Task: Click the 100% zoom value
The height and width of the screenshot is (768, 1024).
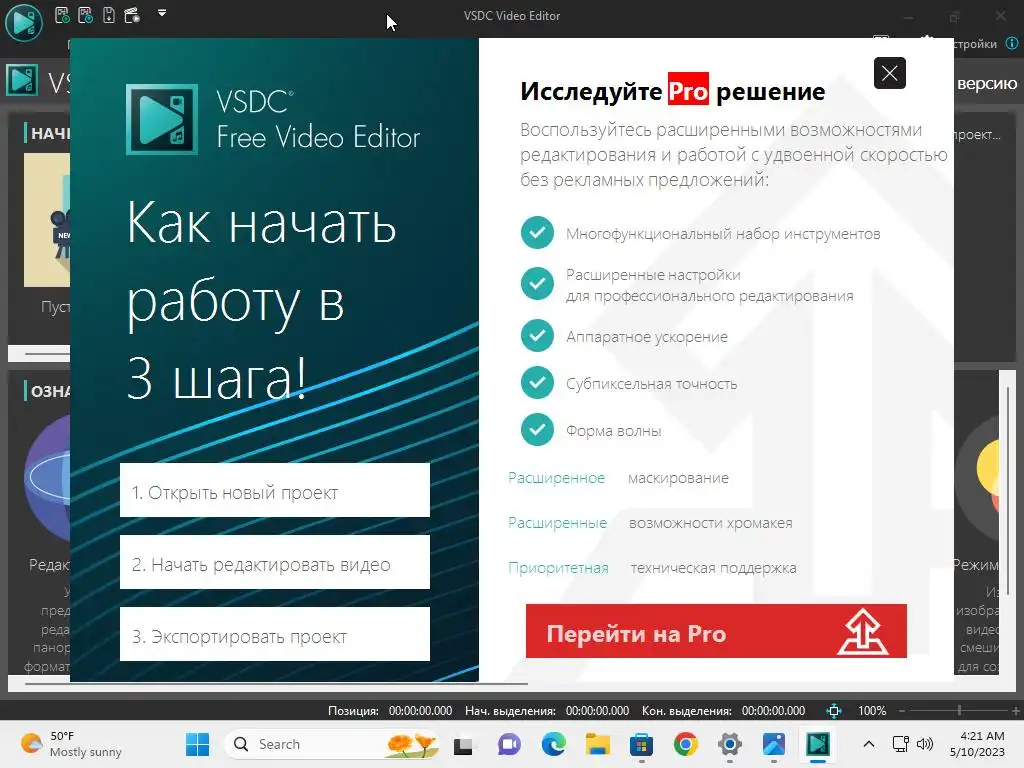Action: [x=872, y=711]
